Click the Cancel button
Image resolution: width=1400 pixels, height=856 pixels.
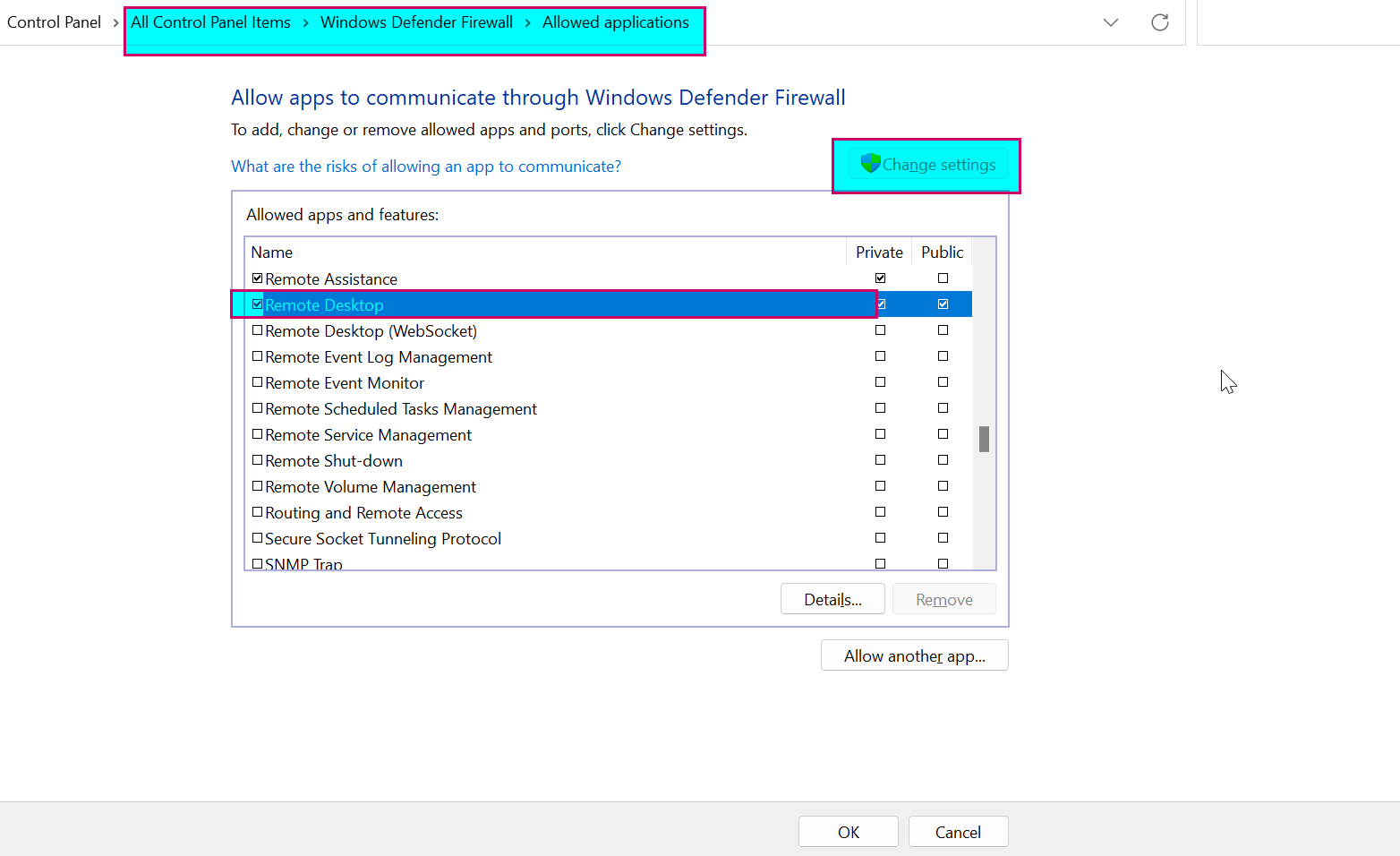(958, 832)
